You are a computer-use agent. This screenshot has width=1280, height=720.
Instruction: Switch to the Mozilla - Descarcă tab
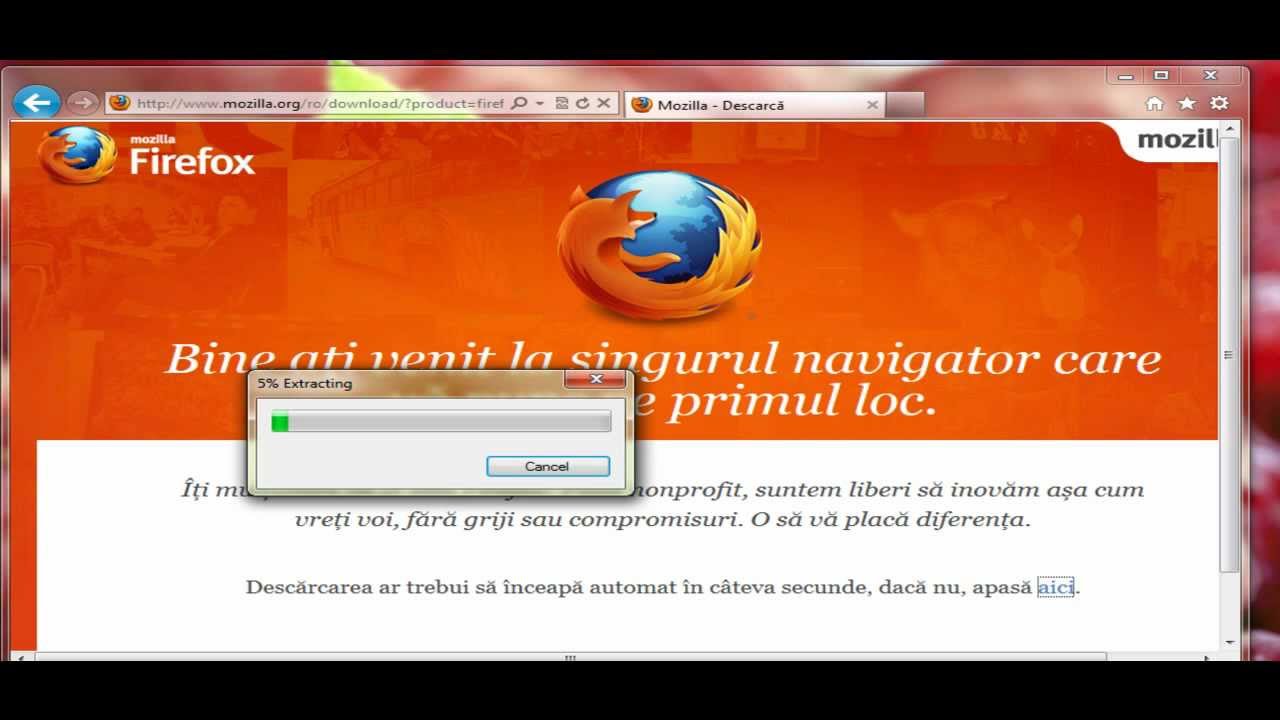756,105
